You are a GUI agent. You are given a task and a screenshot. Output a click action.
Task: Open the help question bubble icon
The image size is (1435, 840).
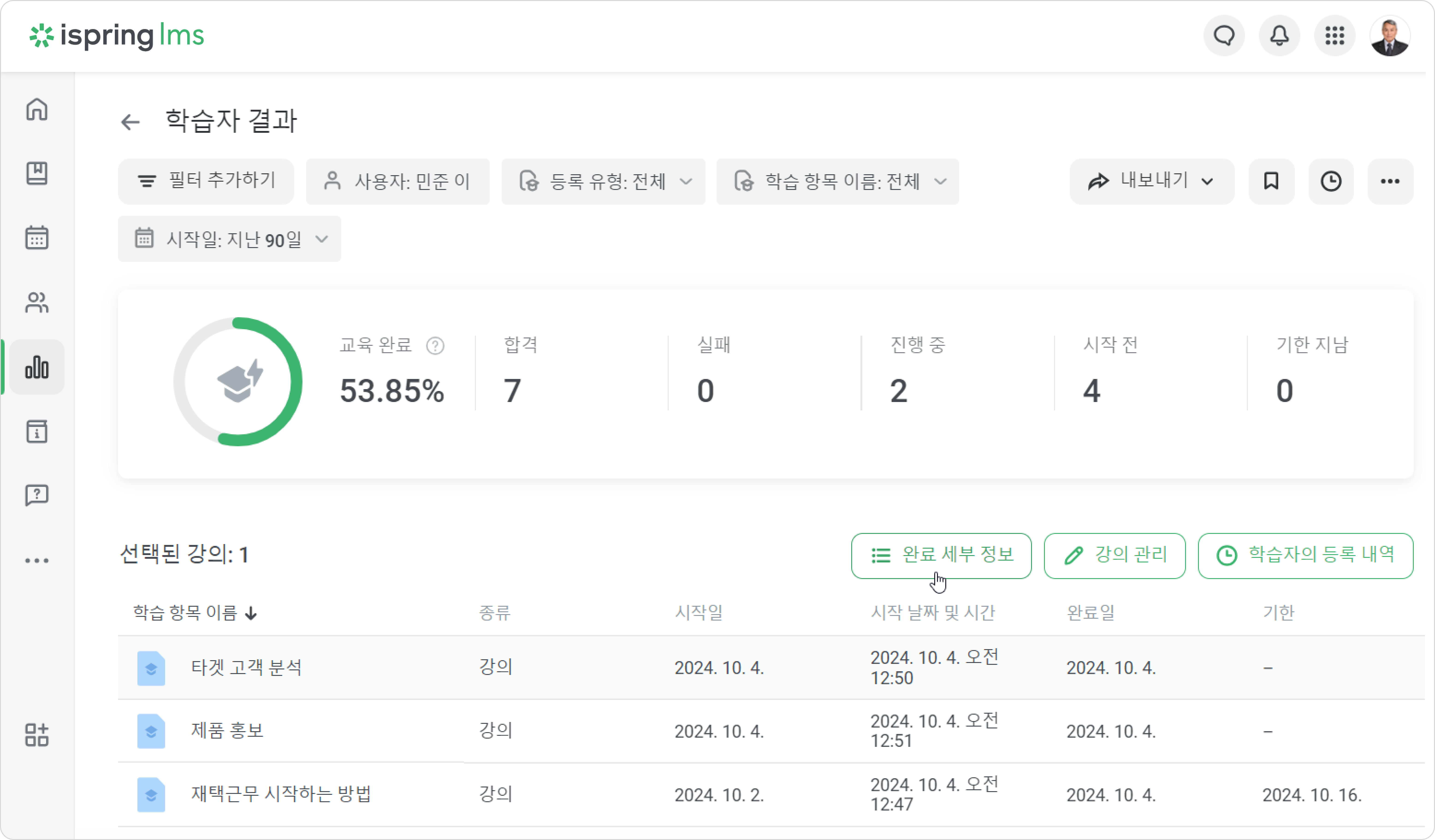point(37,495)
